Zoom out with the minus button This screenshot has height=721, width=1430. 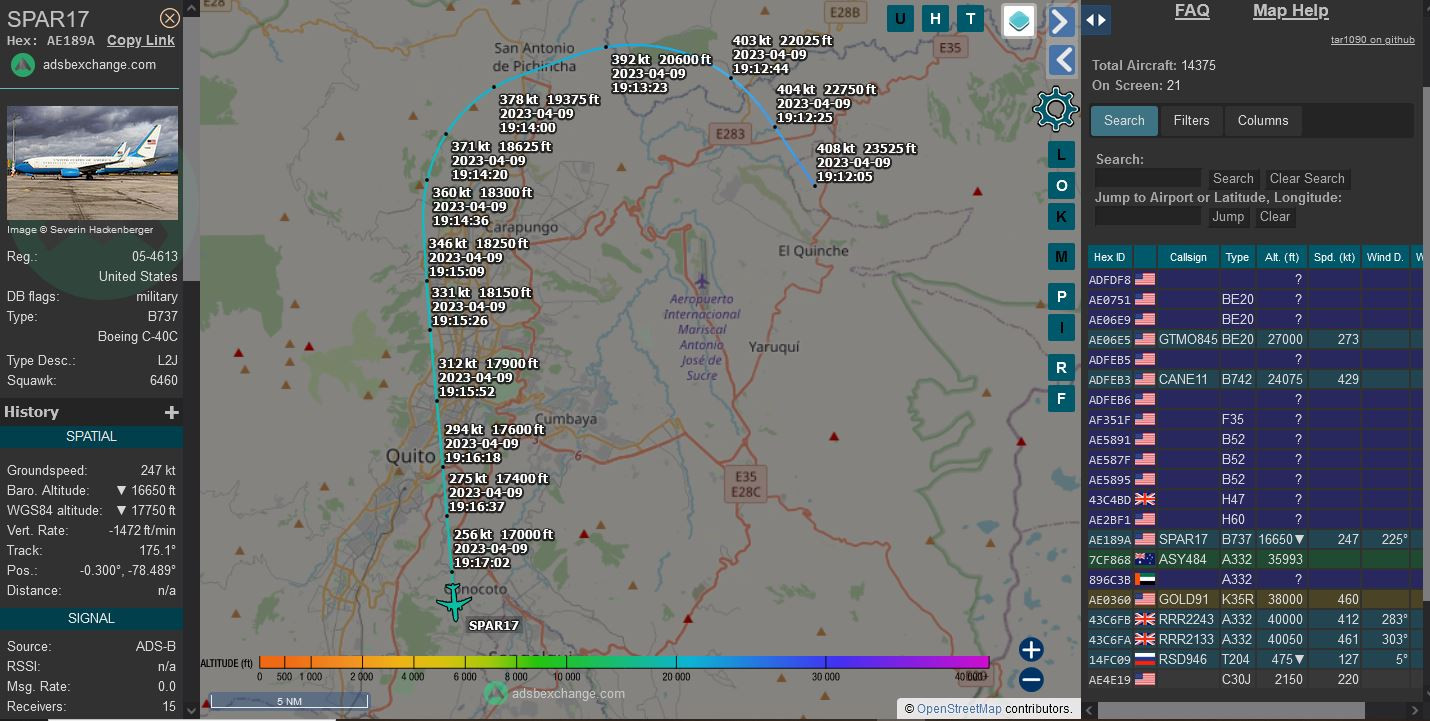pyautogui.click(x=1031, y=680)
